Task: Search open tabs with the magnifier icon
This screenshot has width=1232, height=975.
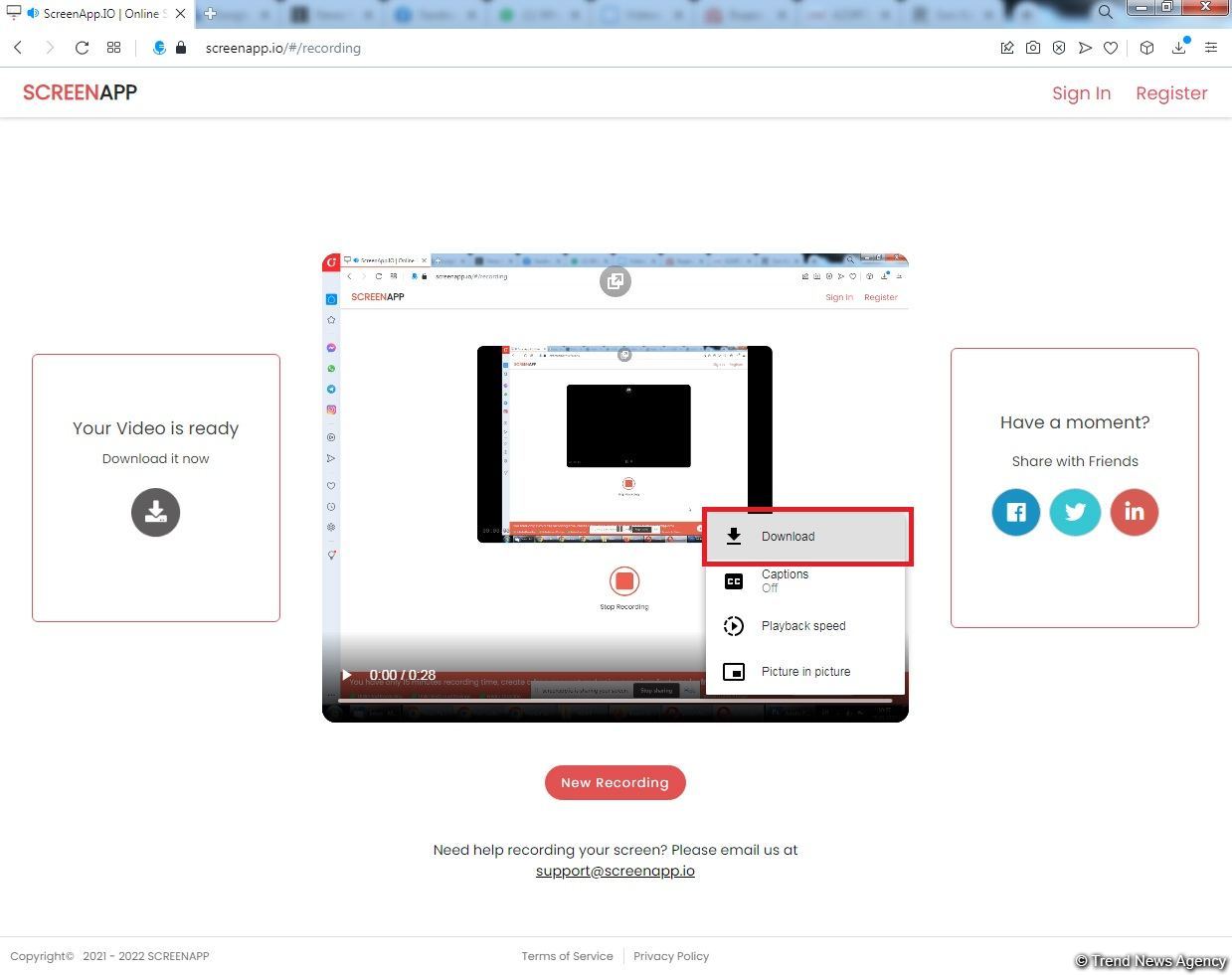Action: [x=1106, y=12]
